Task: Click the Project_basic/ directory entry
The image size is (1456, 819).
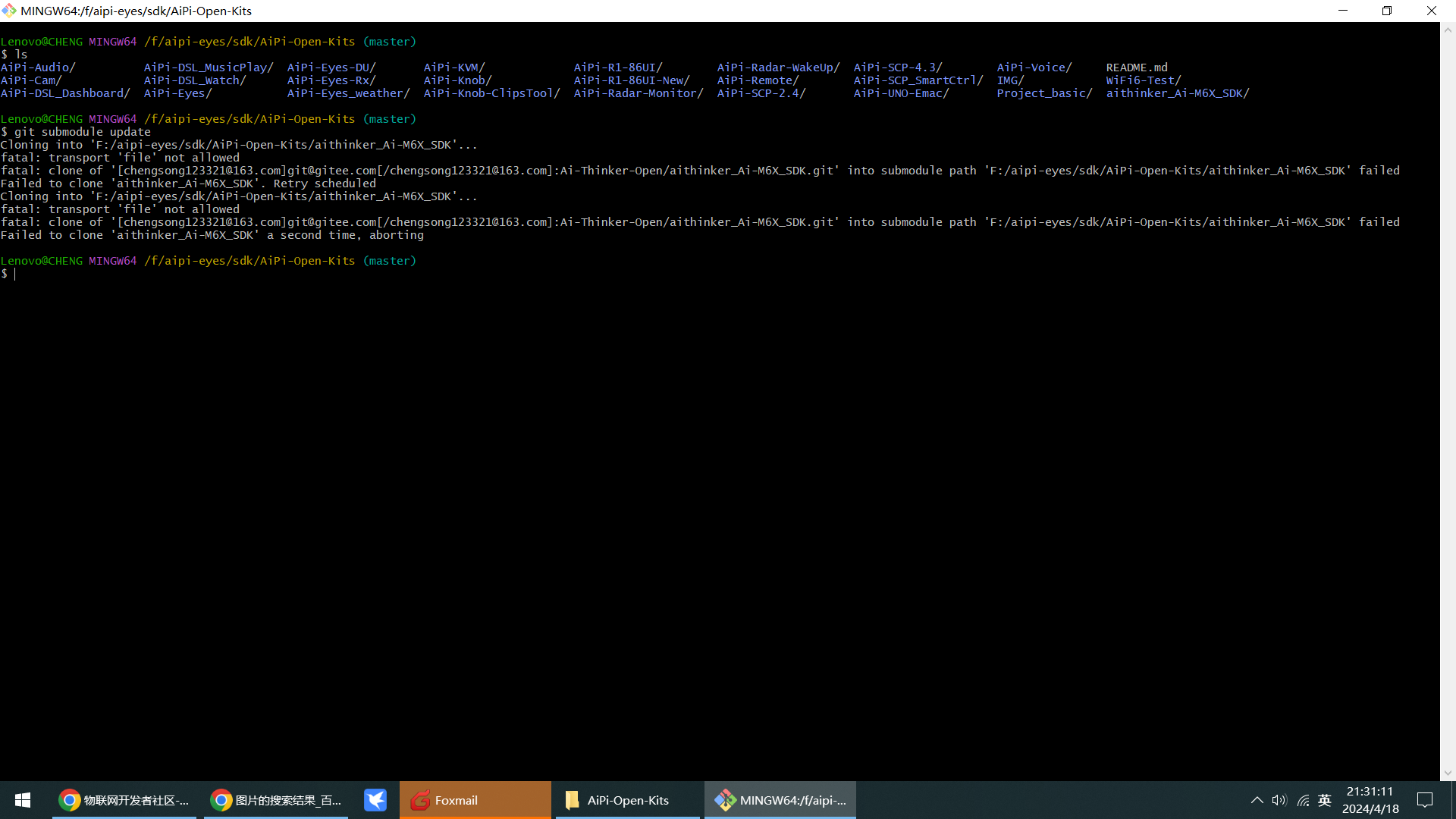Action: click(x=1044, y=93)
